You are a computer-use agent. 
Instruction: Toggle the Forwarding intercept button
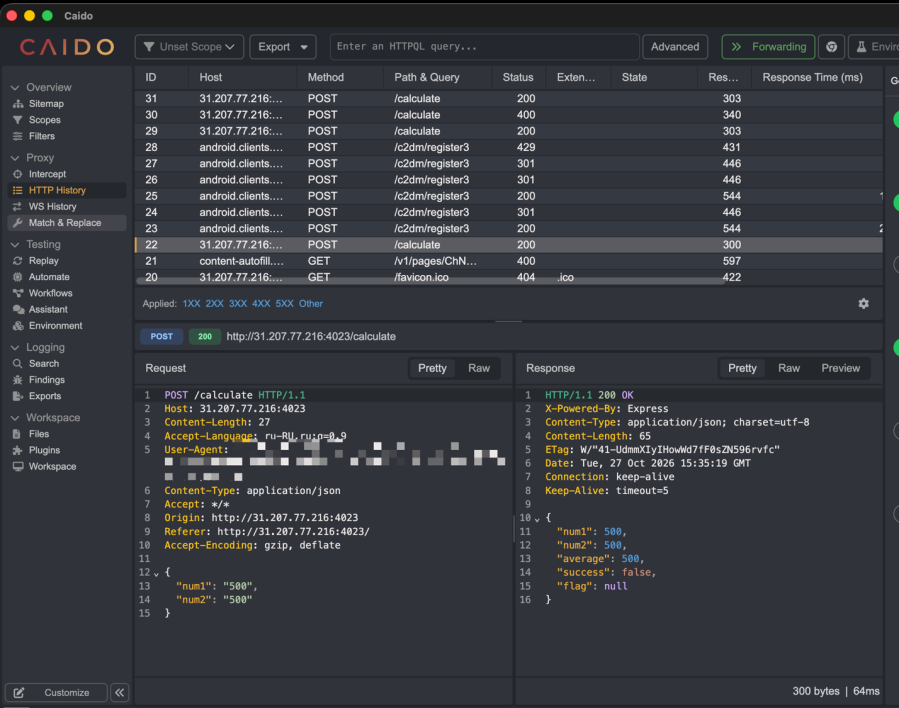(x=768, y=47)
